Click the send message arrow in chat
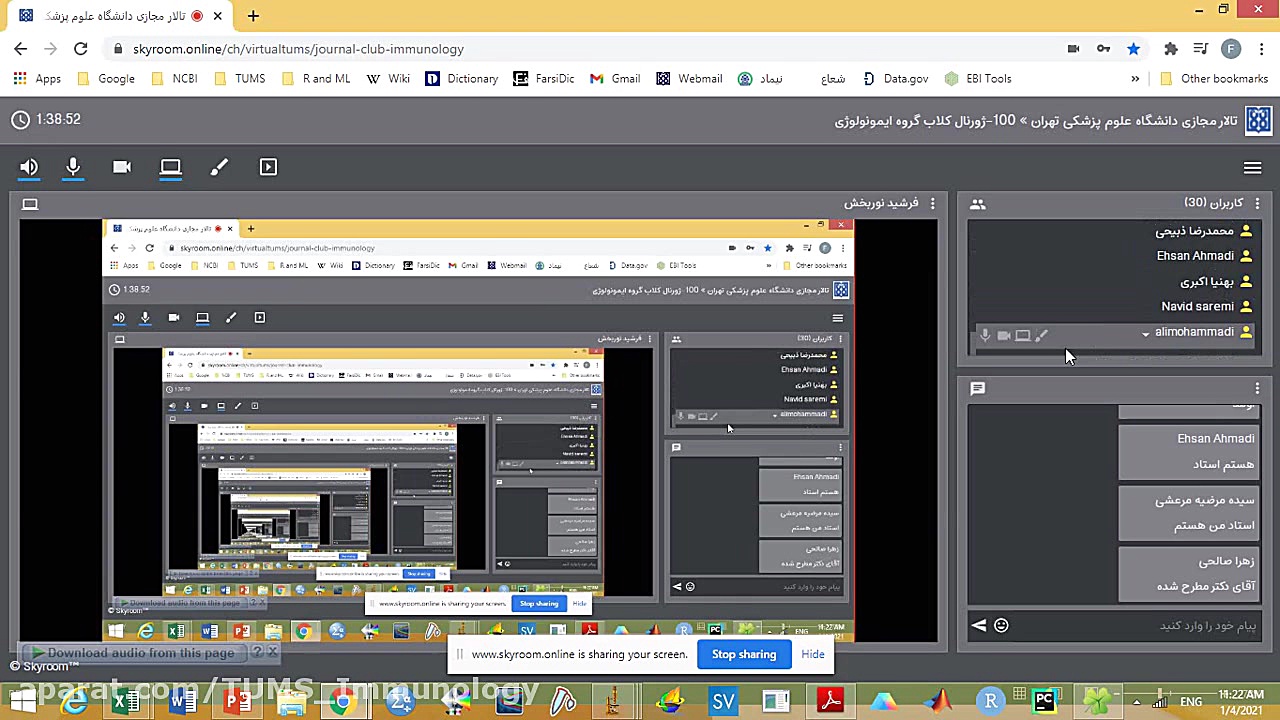 [x=978, y=625]
